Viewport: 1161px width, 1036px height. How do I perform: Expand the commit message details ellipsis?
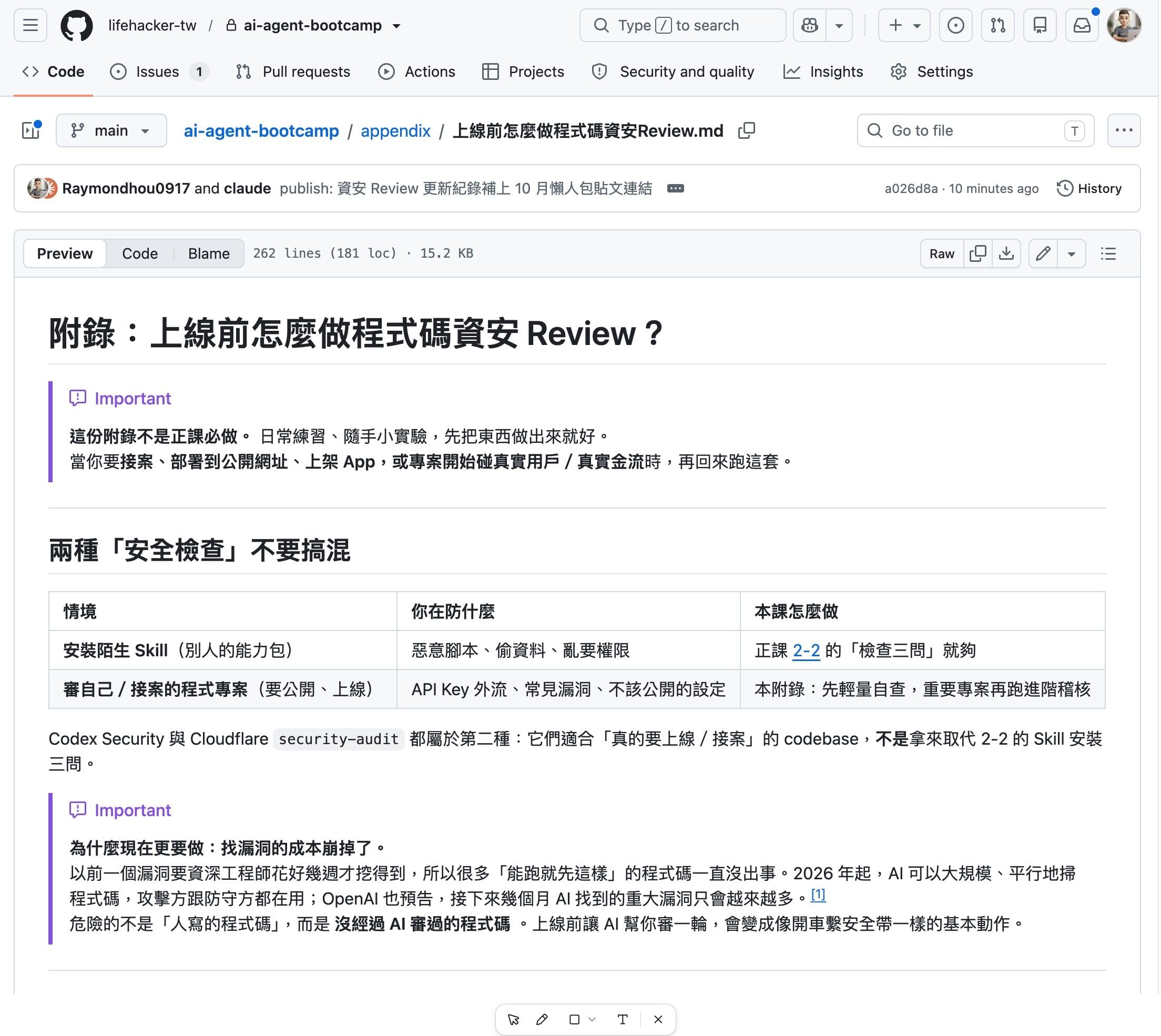(676, 188)
